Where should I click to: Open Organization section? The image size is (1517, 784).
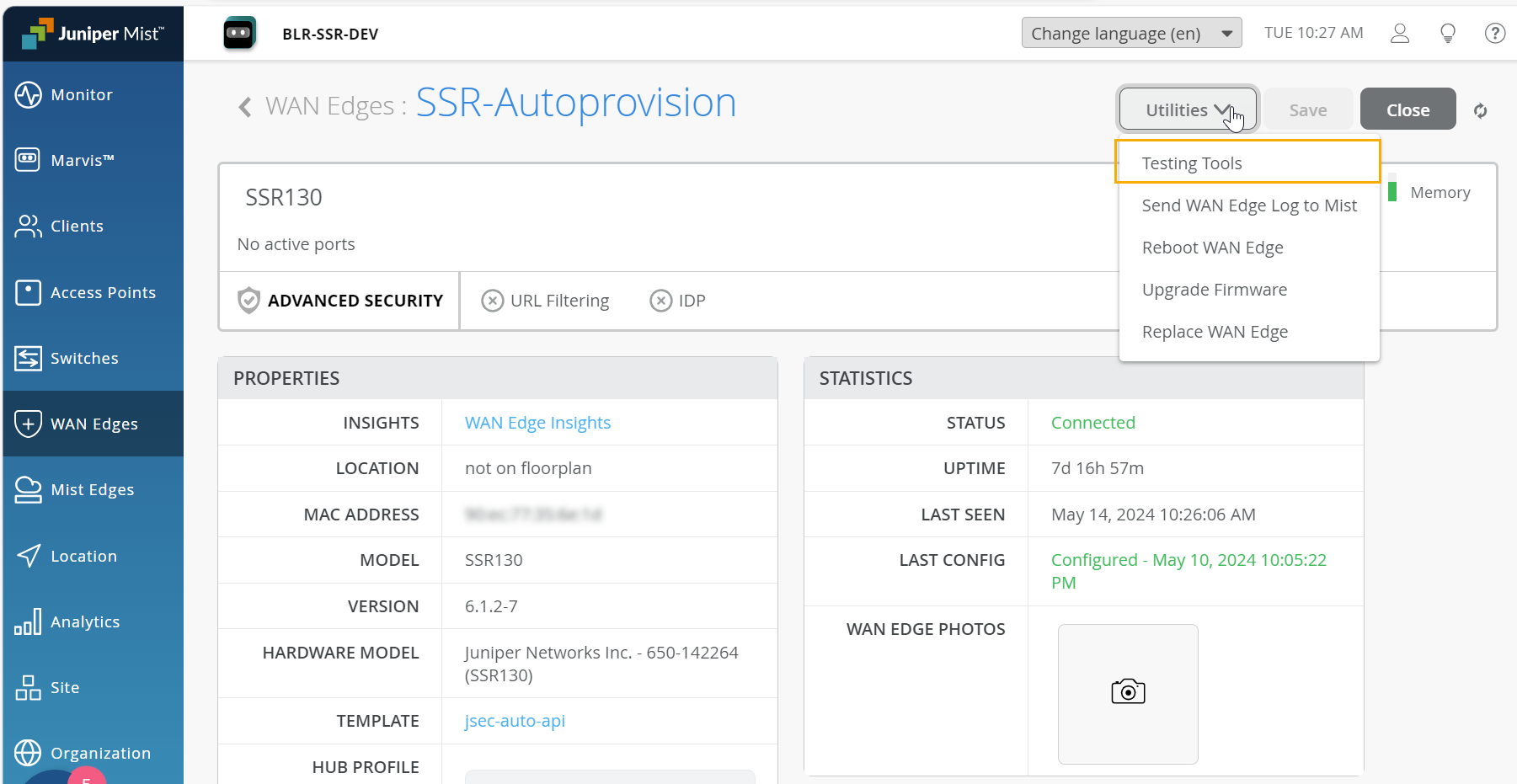(93, 753)
